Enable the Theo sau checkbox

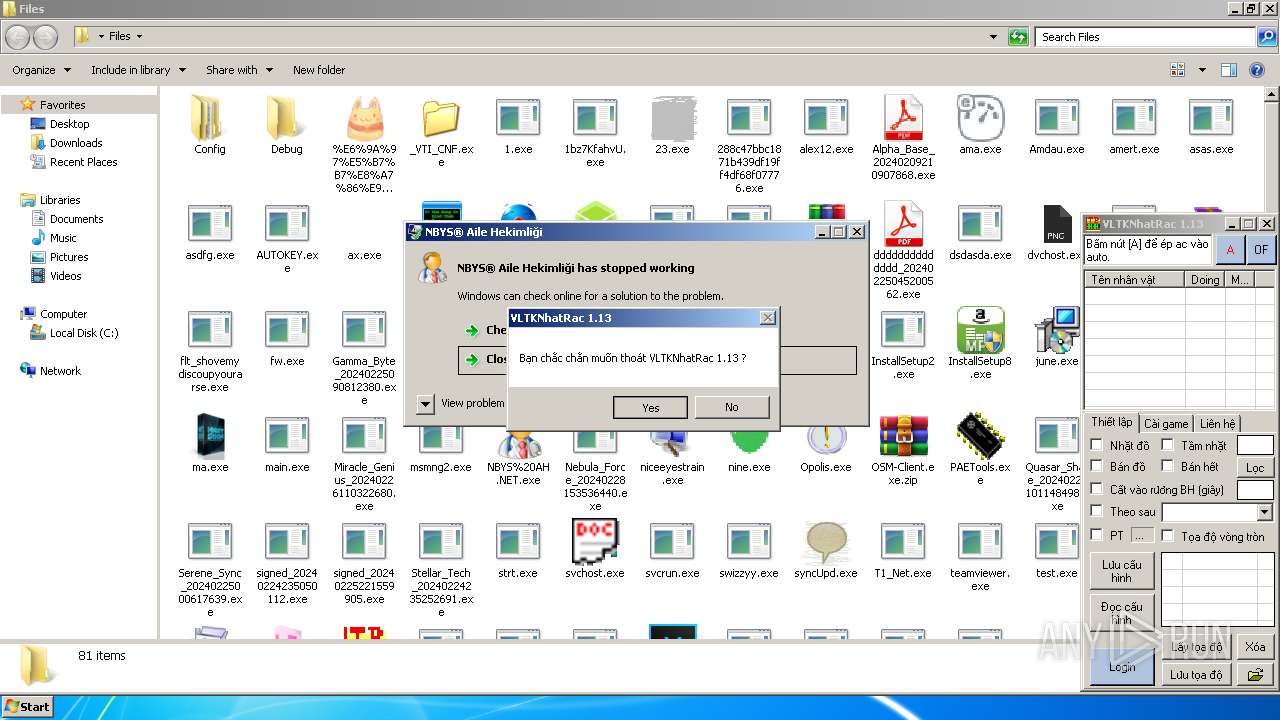click(1097, 511)
